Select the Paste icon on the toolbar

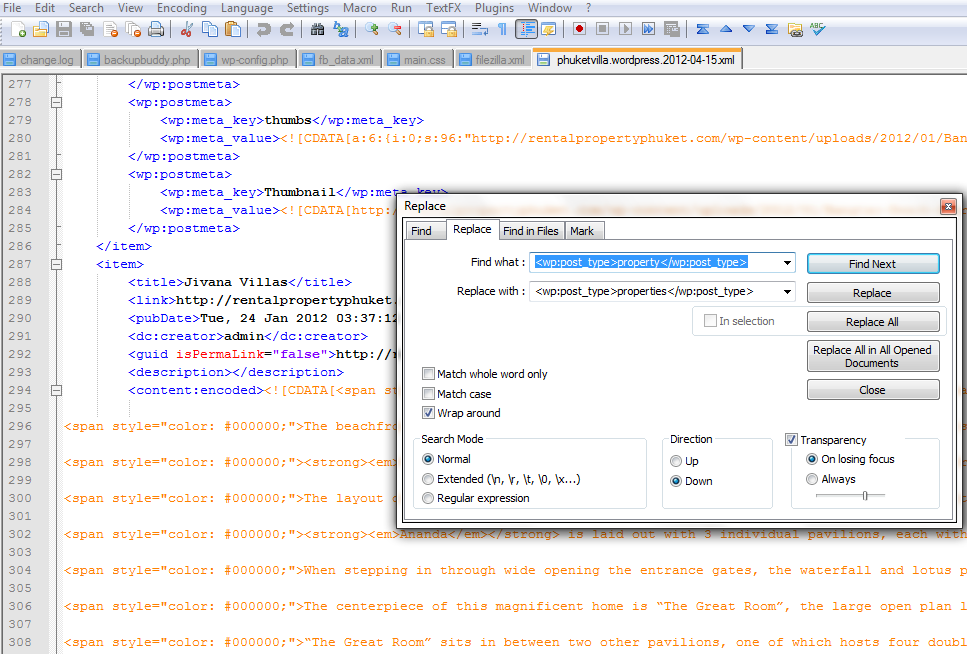[232, 31]
